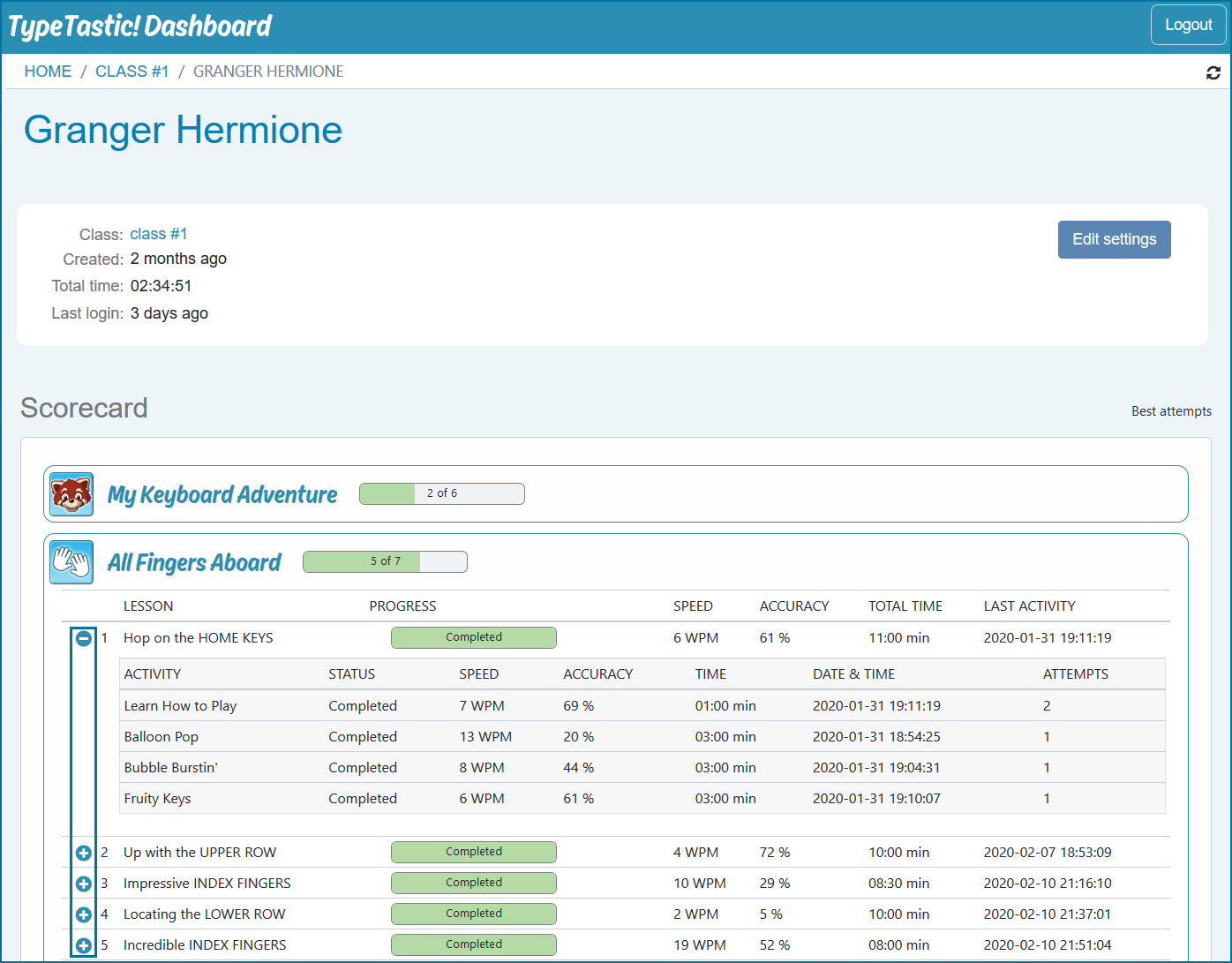
Task: Expand the Impressive INDEX FINGERS lesson
Action: click(x=84, y=884)
